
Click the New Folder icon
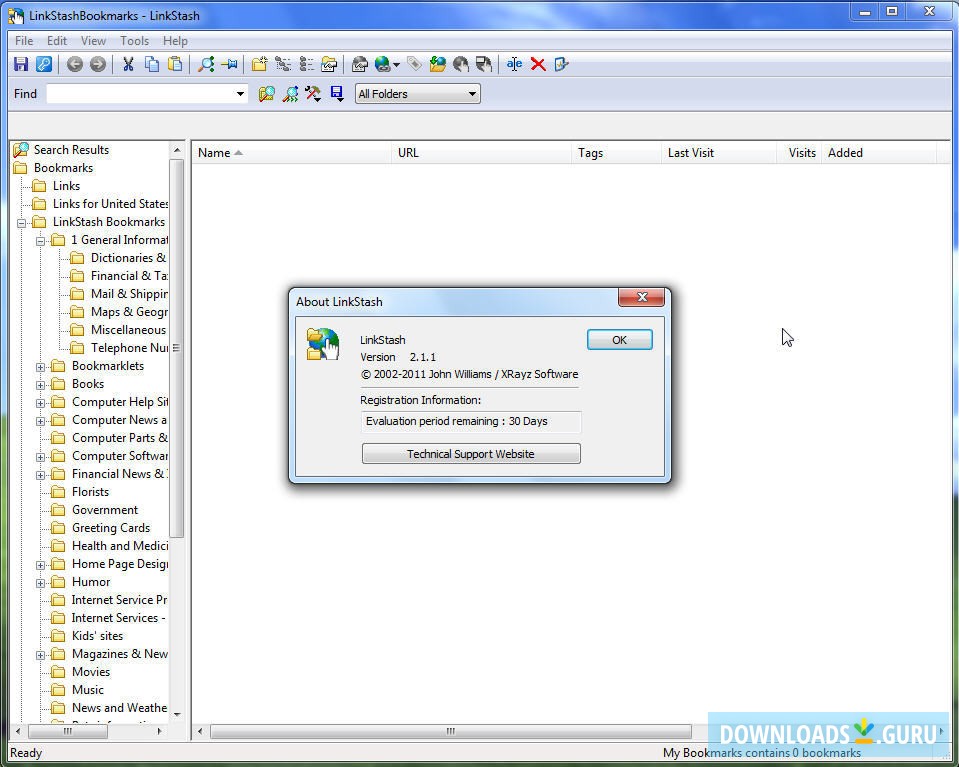pyautogui.click(x=259, y=64)
